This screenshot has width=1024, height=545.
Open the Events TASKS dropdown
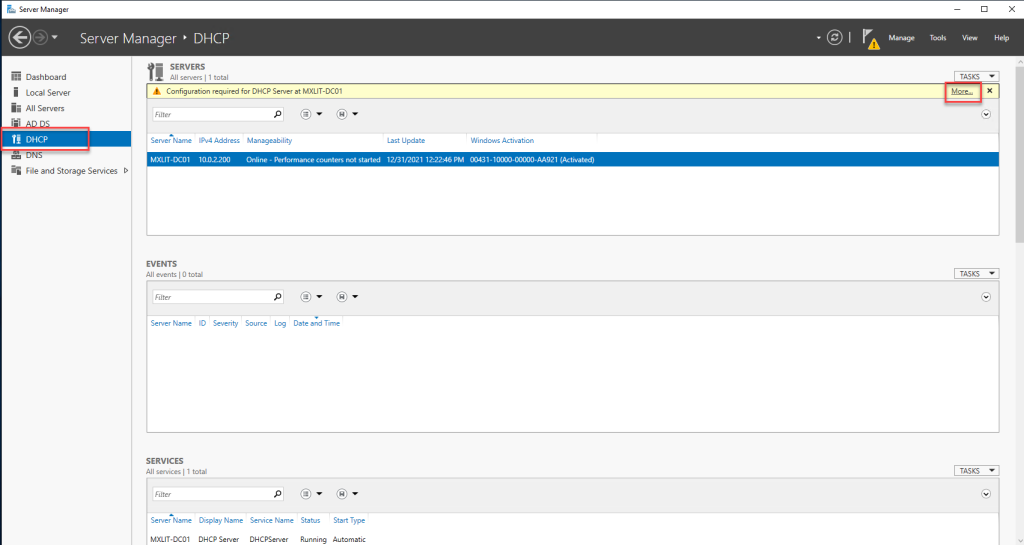976,273
